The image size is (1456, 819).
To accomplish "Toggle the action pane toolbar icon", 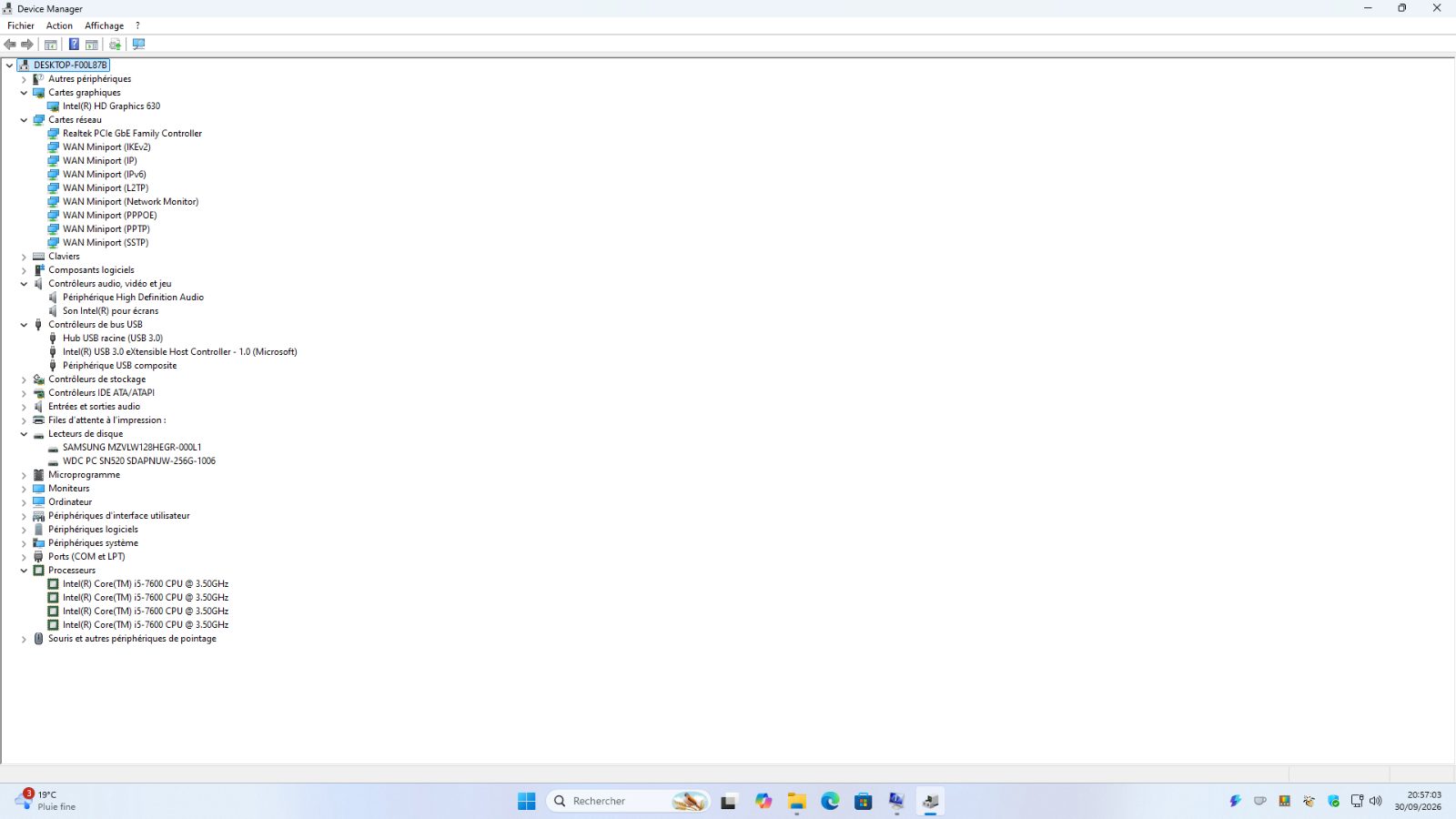I will [92, 45].
